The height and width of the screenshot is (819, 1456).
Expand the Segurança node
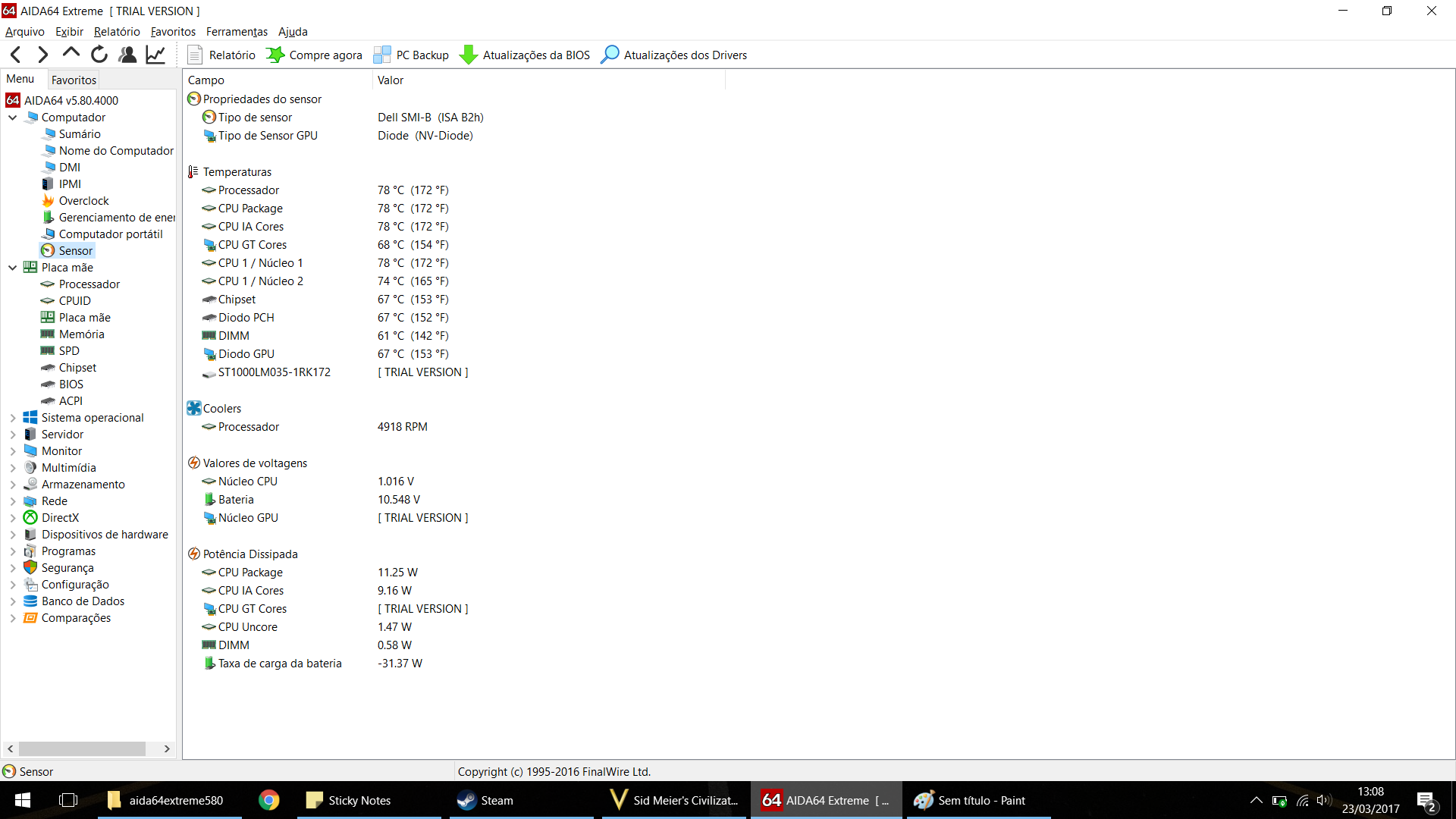coord(13,568)
